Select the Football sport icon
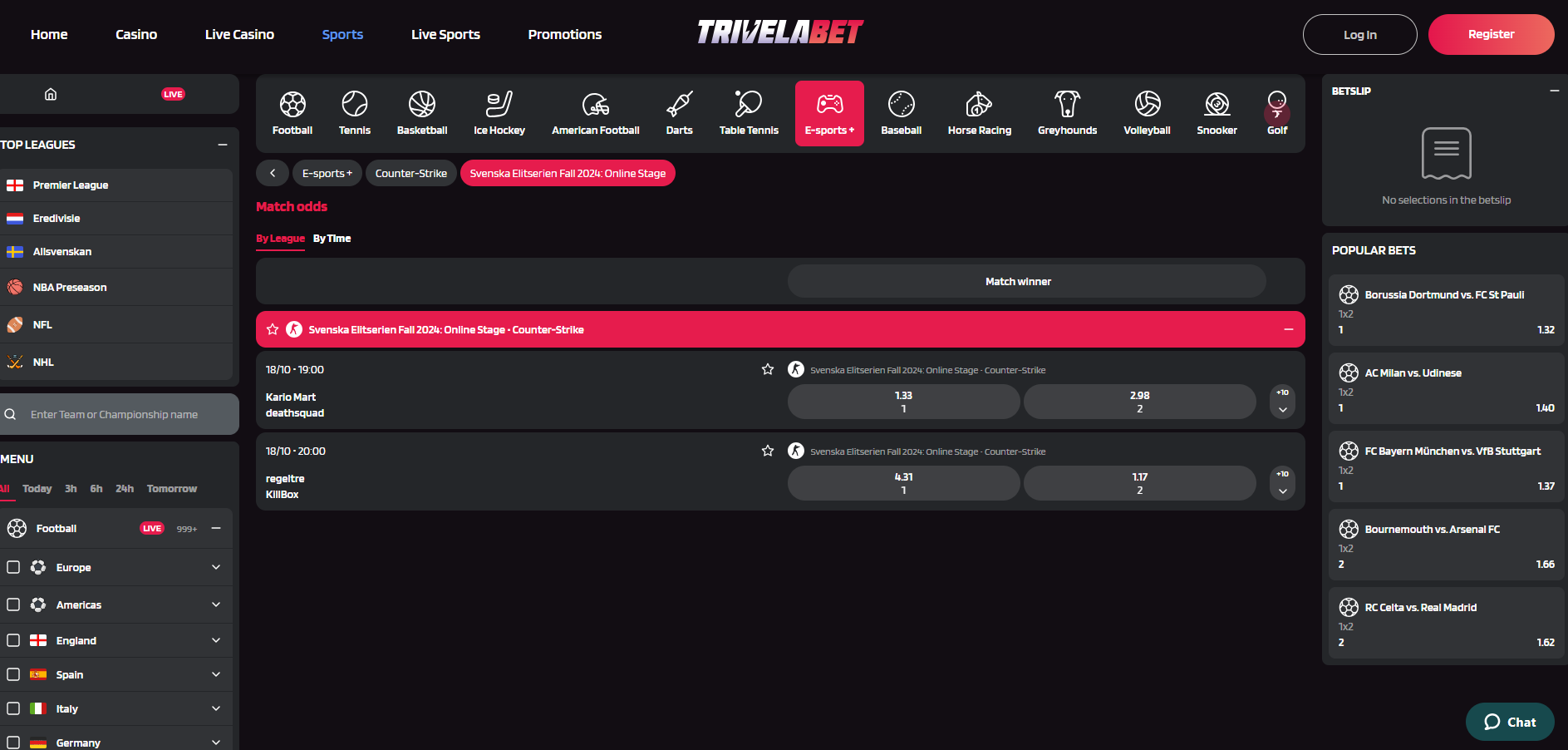1568x750 pixels. tap(292, 113)
